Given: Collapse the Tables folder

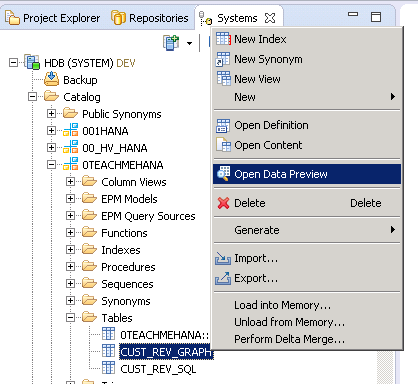Looking at the screenshot, I should point(70,318).
